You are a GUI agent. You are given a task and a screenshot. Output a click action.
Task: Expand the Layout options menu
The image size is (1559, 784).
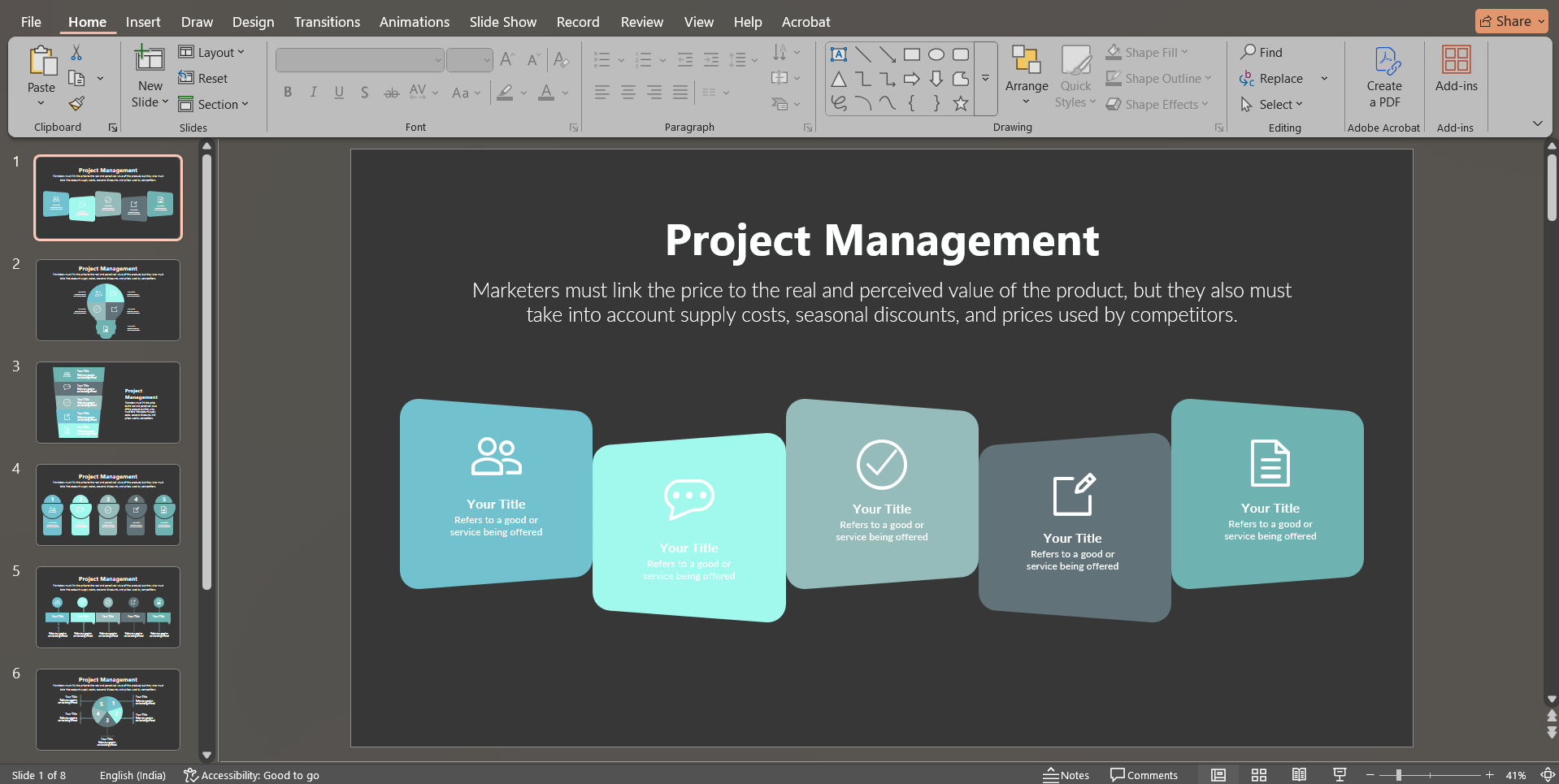(x=213, y=52)
